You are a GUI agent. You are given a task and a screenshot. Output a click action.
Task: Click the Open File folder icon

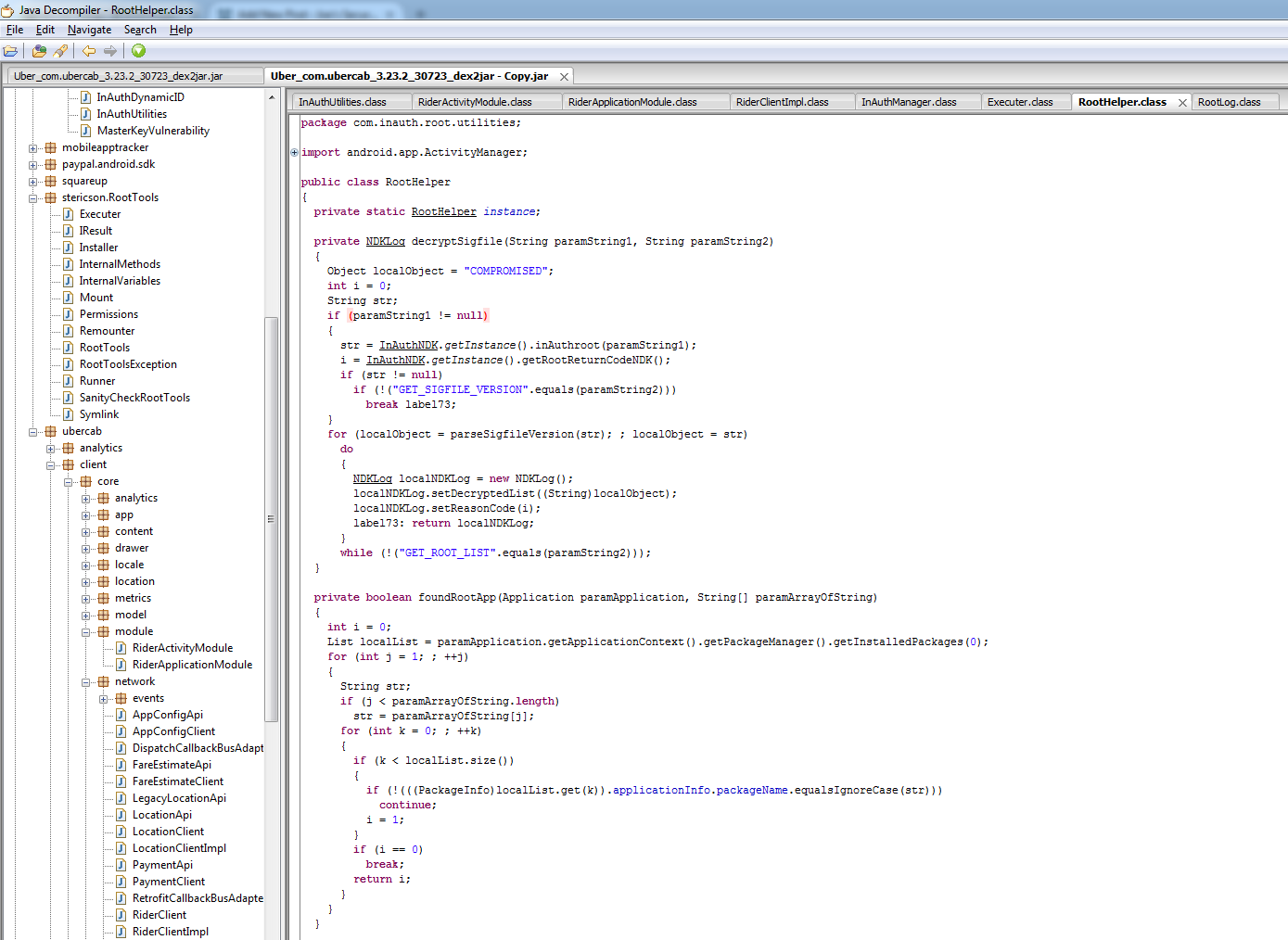(11, 51)
